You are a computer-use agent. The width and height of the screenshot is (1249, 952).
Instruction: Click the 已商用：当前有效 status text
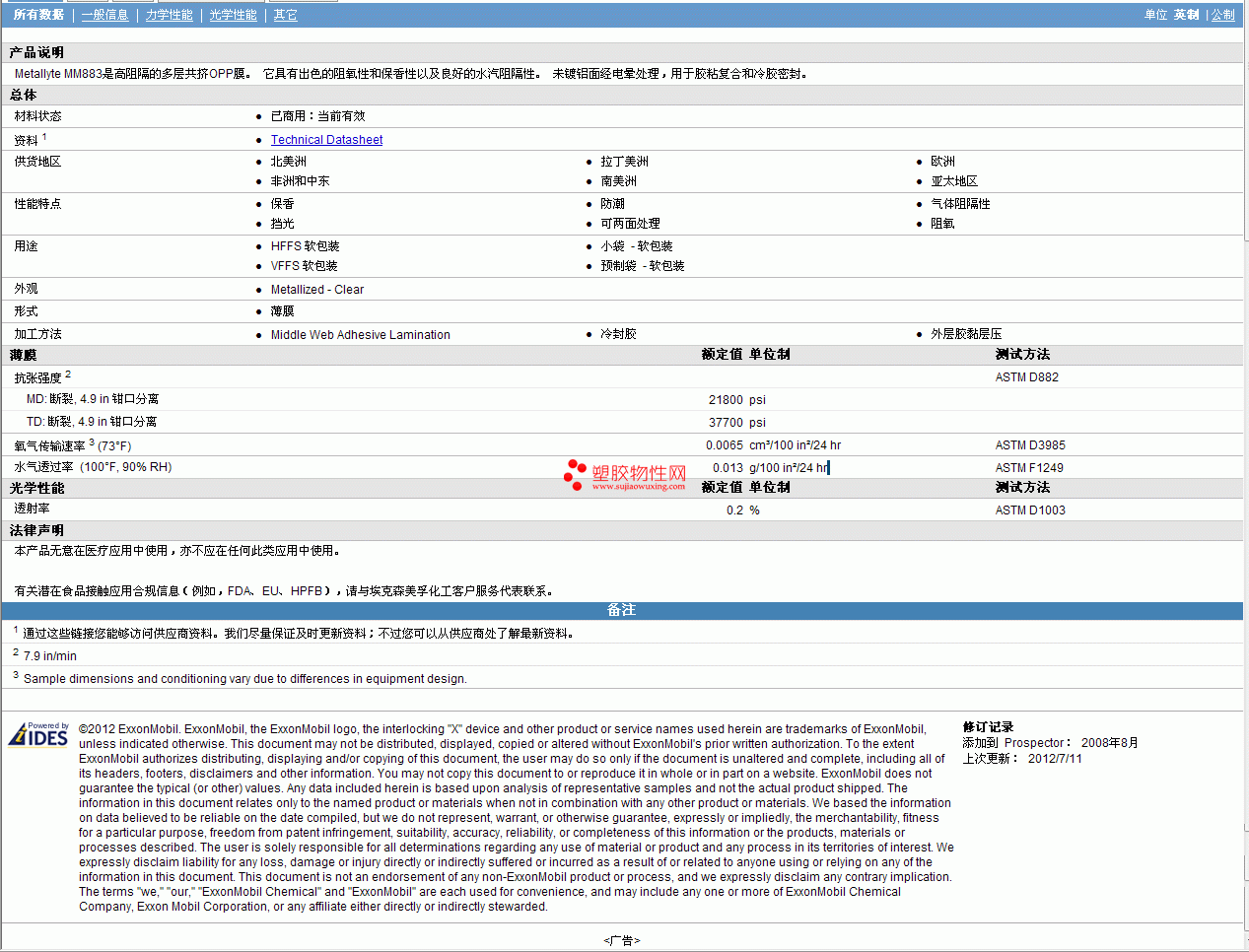point(317,116)
